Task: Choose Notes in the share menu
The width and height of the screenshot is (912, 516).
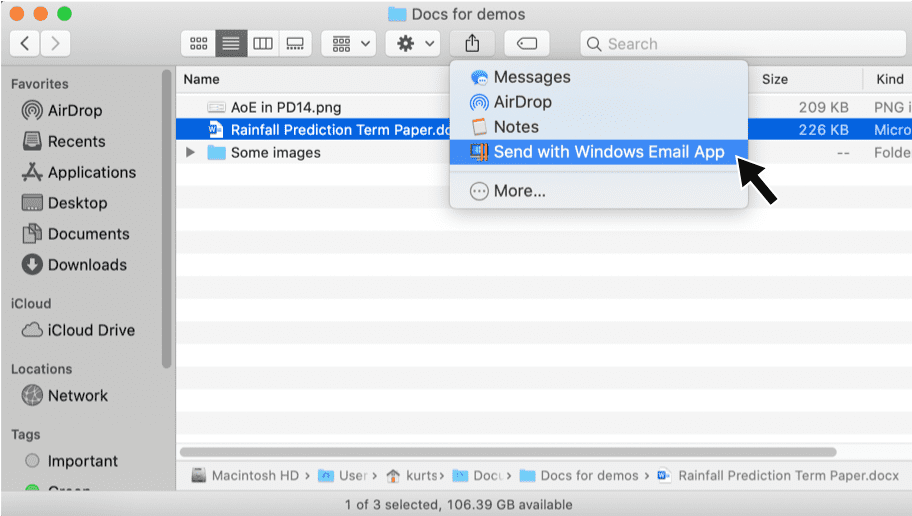Action: (x=598, y=127)
